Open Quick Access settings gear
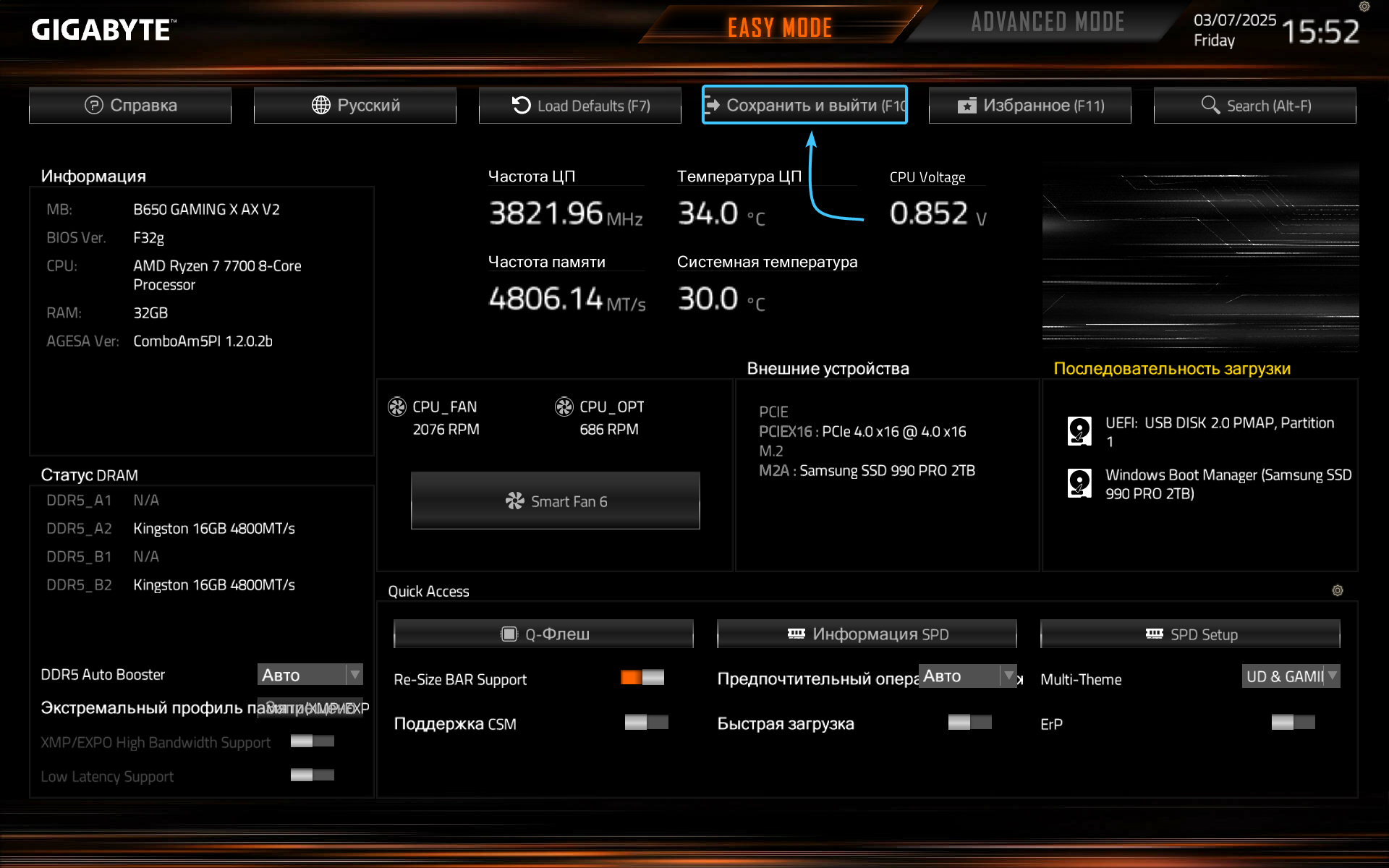Image resolution: width=1389 pixels, height=868 pixels. tap(1338, 590)
